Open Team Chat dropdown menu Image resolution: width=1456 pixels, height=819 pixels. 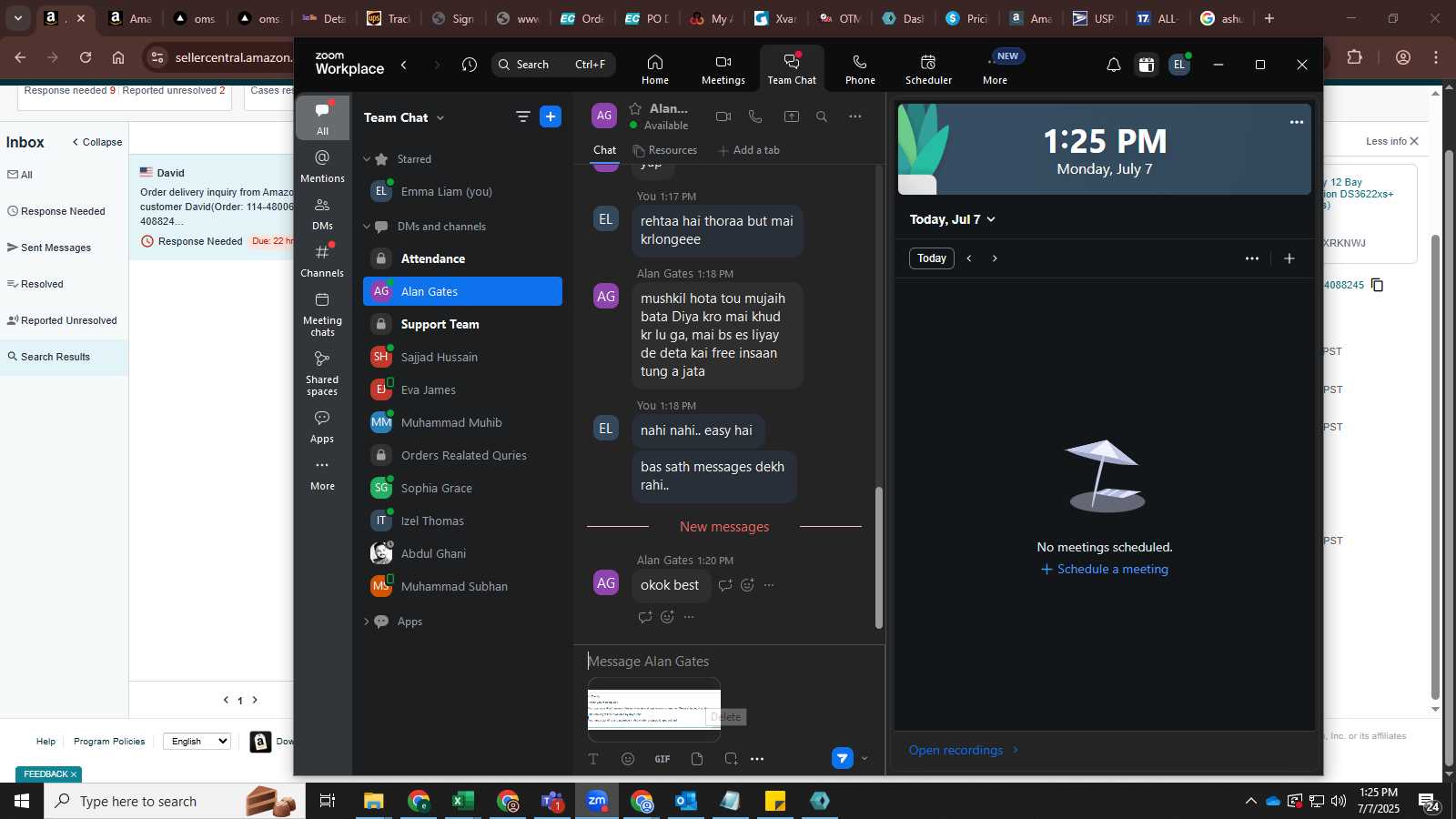[x=440, y=117]
